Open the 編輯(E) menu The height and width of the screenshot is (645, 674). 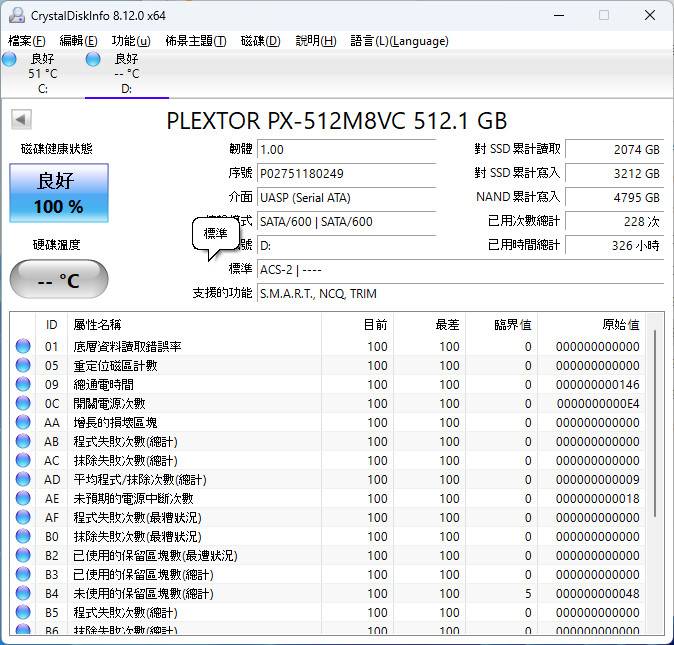point(78,41)
